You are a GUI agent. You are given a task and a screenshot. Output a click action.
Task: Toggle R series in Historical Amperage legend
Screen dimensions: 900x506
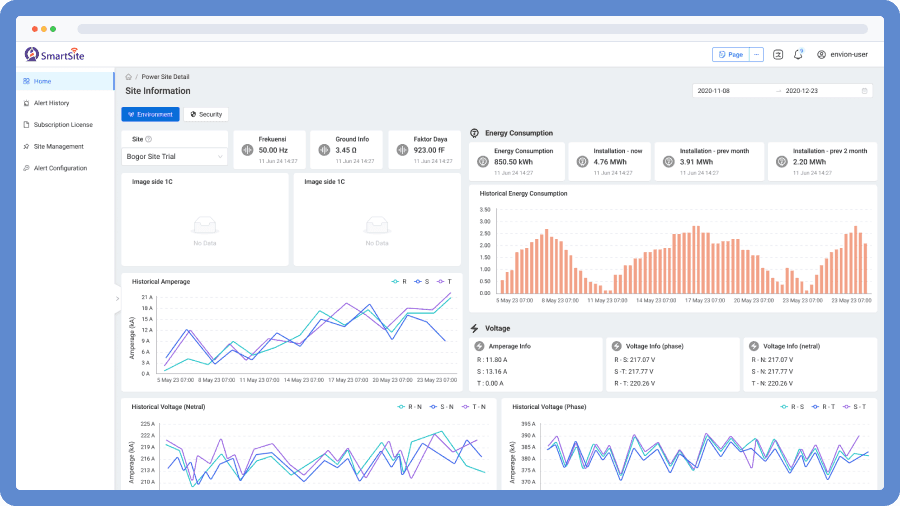click(x=399, y=282)
